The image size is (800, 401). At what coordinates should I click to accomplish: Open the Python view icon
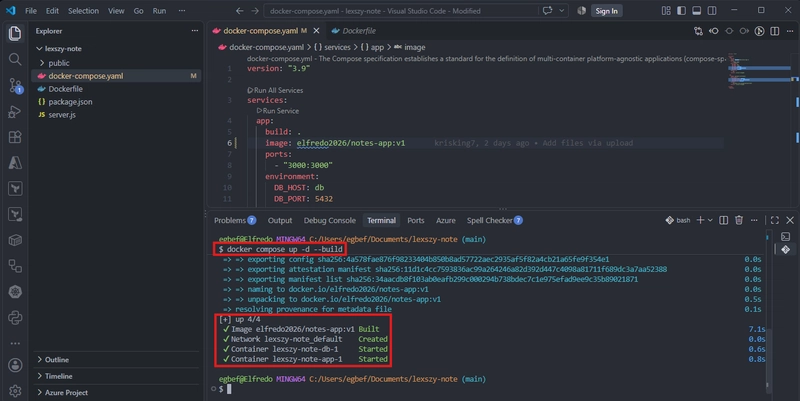tap(15, 318)
